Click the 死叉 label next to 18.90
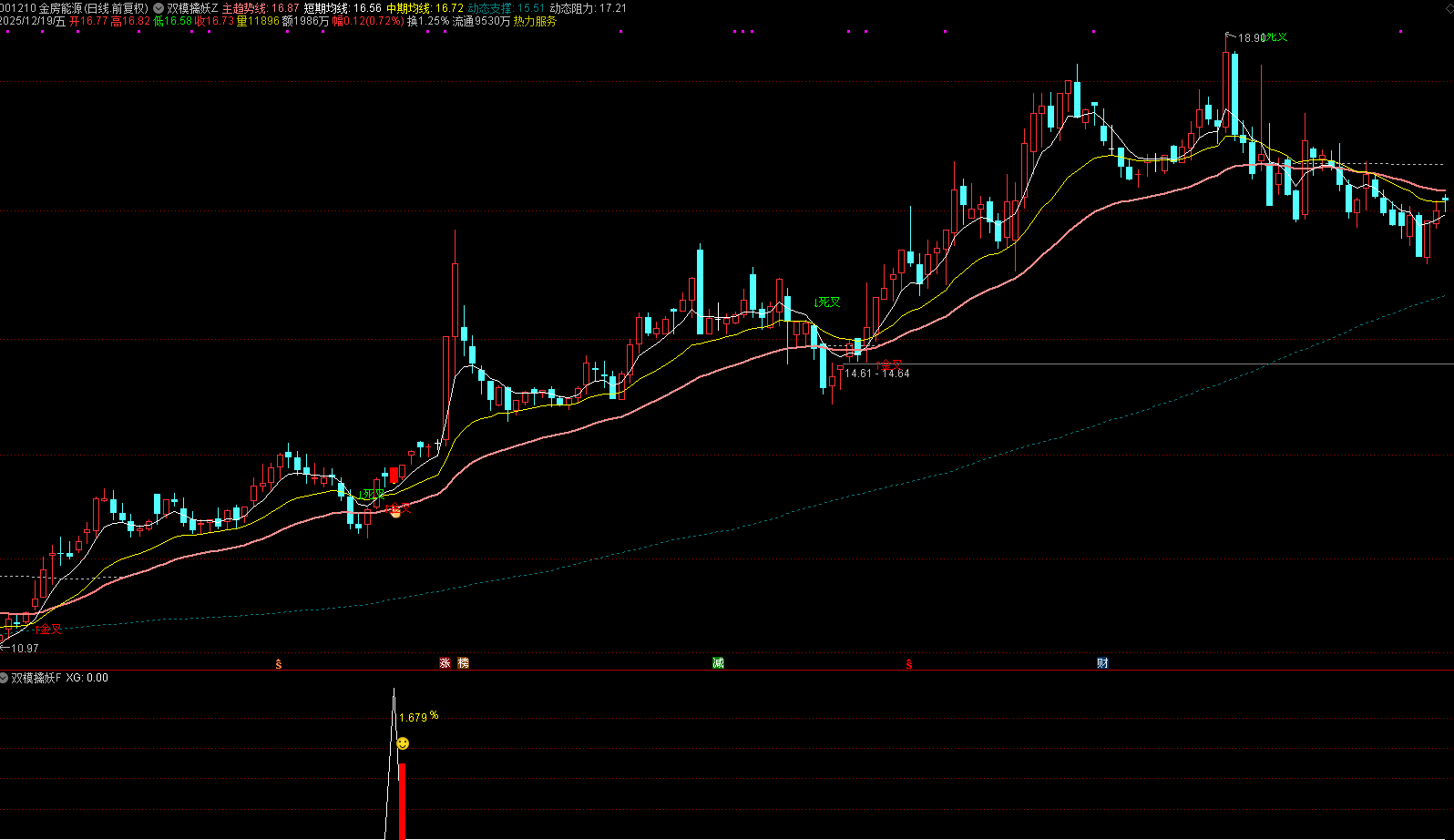The width and height of the screenshot is (1454, 840). point(1277,37)
